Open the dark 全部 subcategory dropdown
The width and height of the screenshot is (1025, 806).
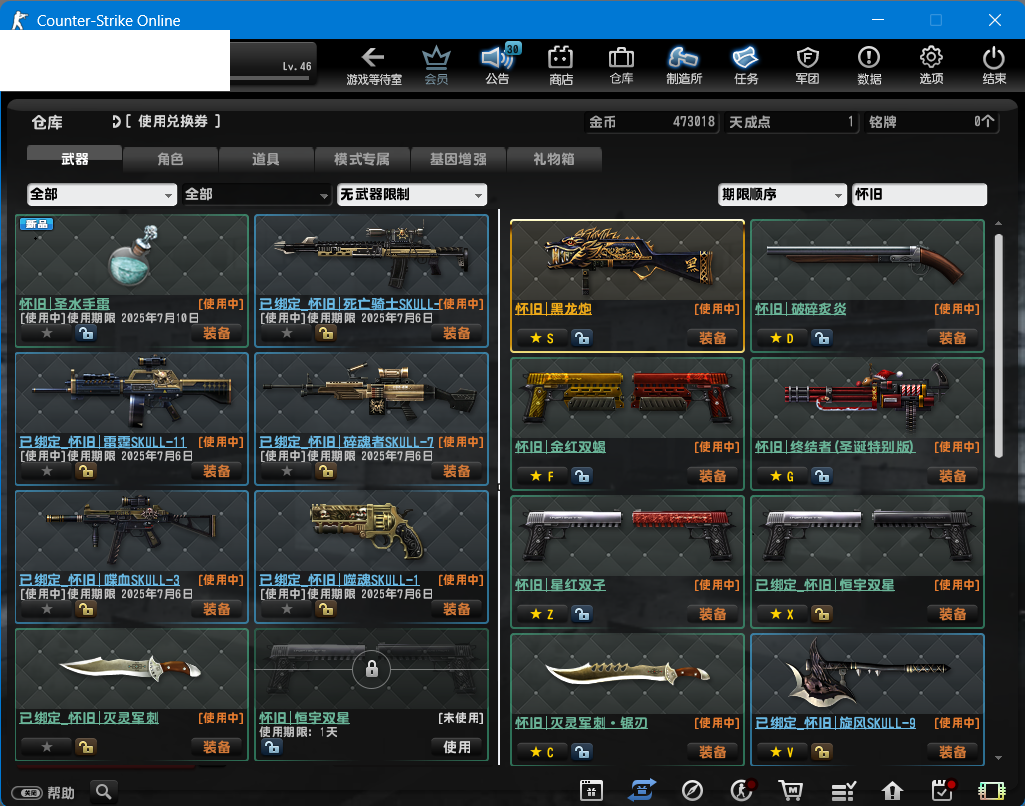point(256,194)
